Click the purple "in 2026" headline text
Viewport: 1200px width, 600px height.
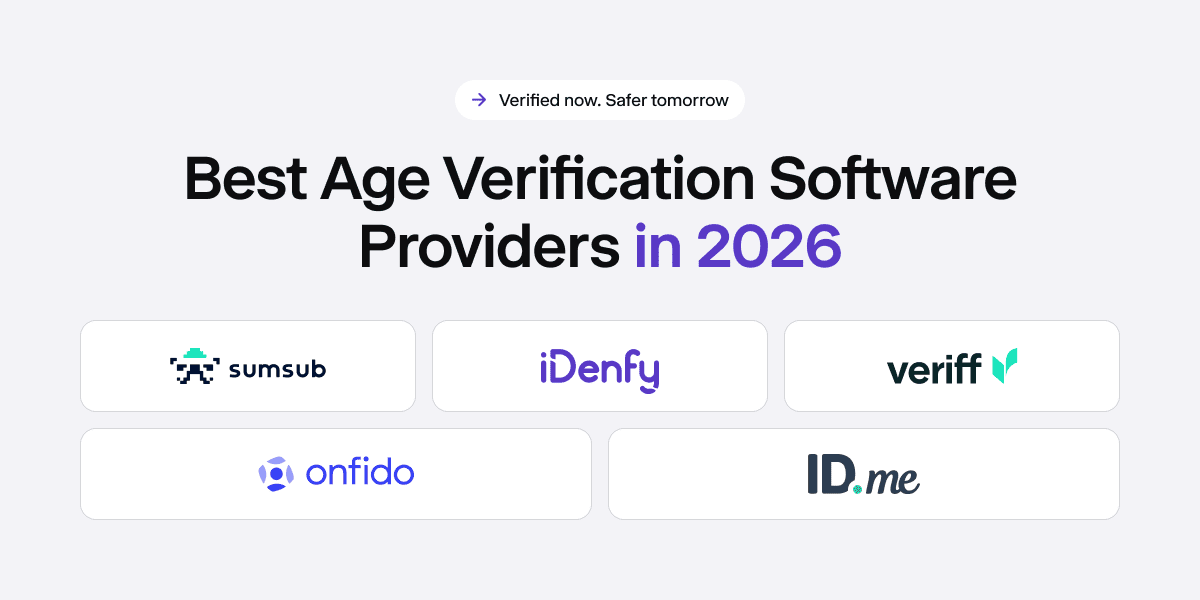click(737, 247)
